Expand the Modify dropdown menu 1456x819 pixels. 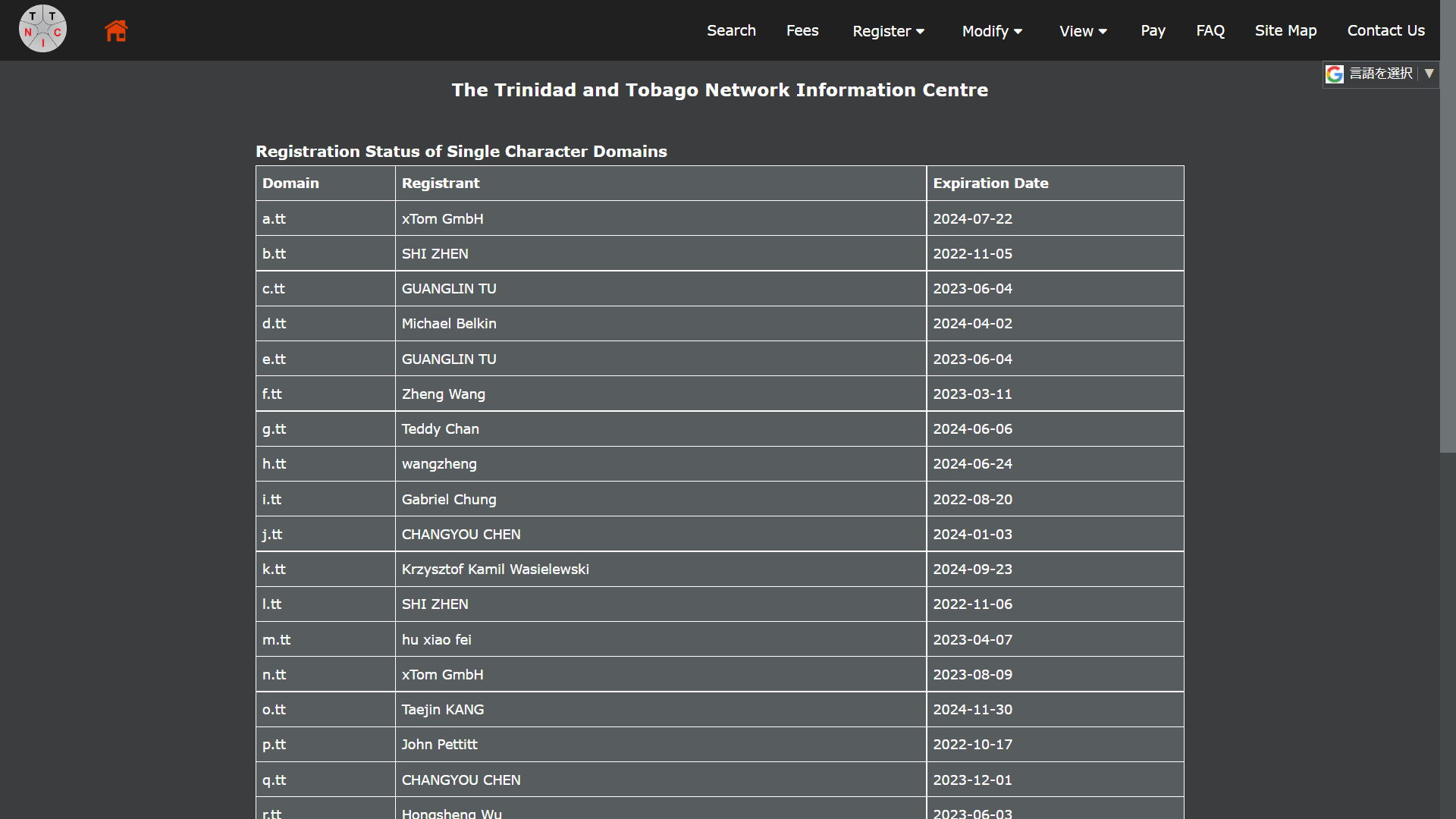992,31
